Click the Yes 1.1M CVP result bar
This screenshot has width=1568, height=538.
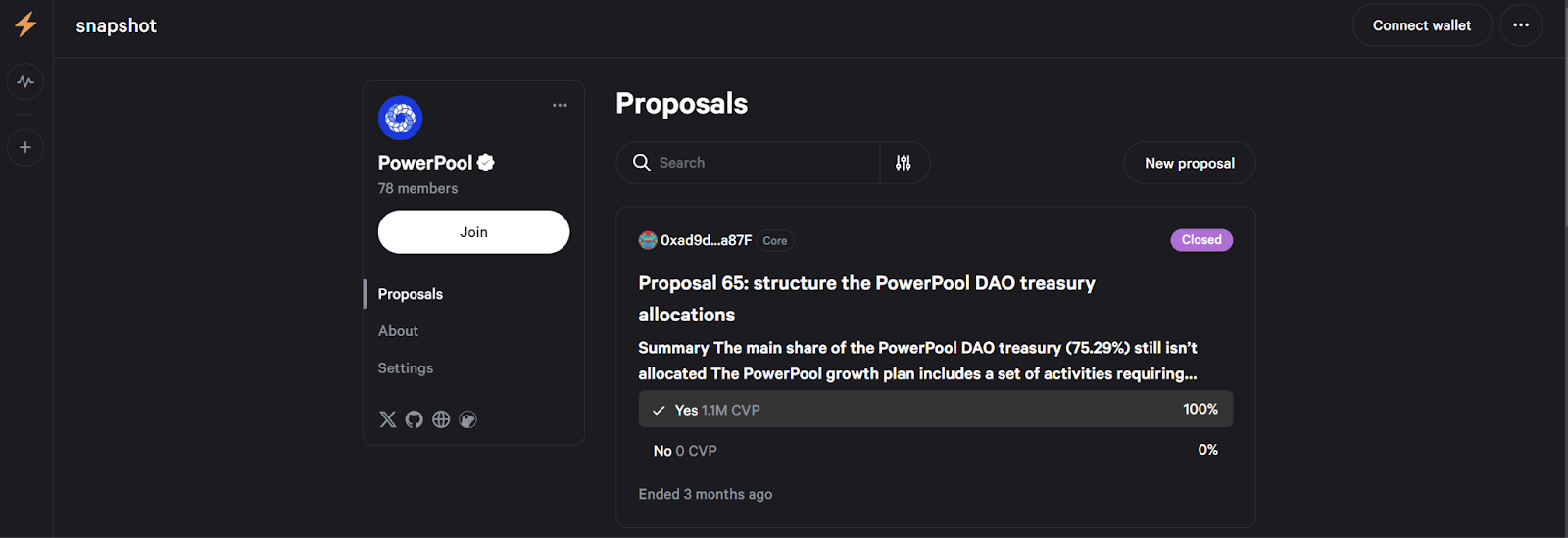pos(936,410)
